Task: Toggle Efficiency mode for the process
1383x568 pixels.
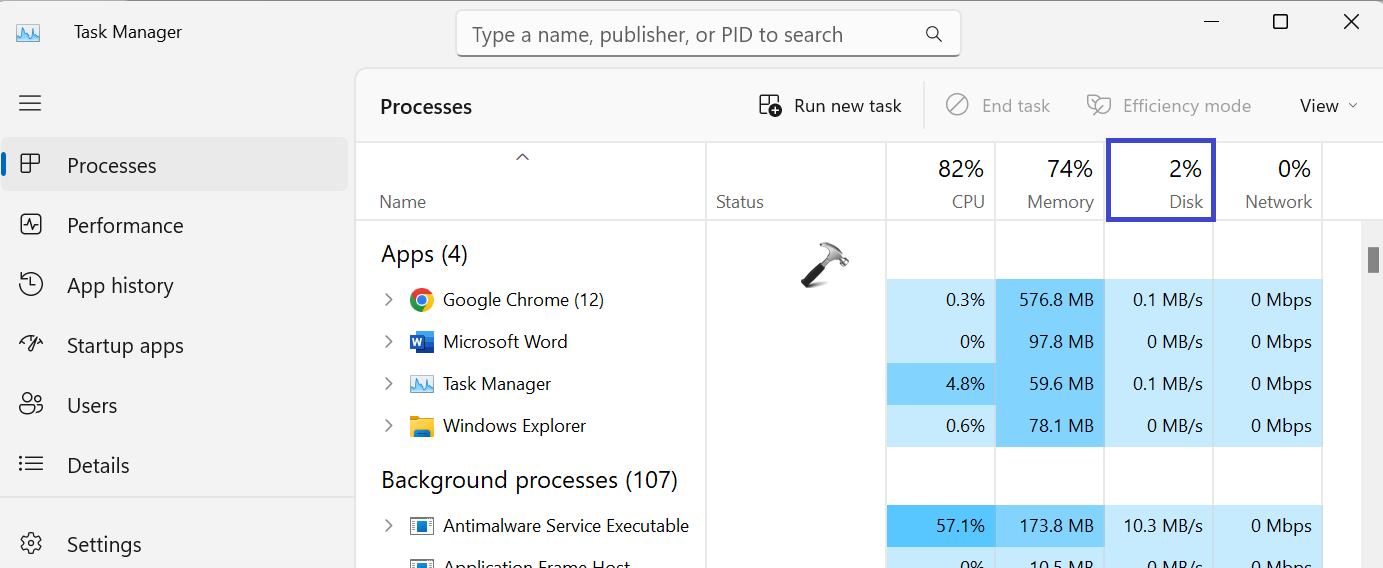Action: 1168,106
